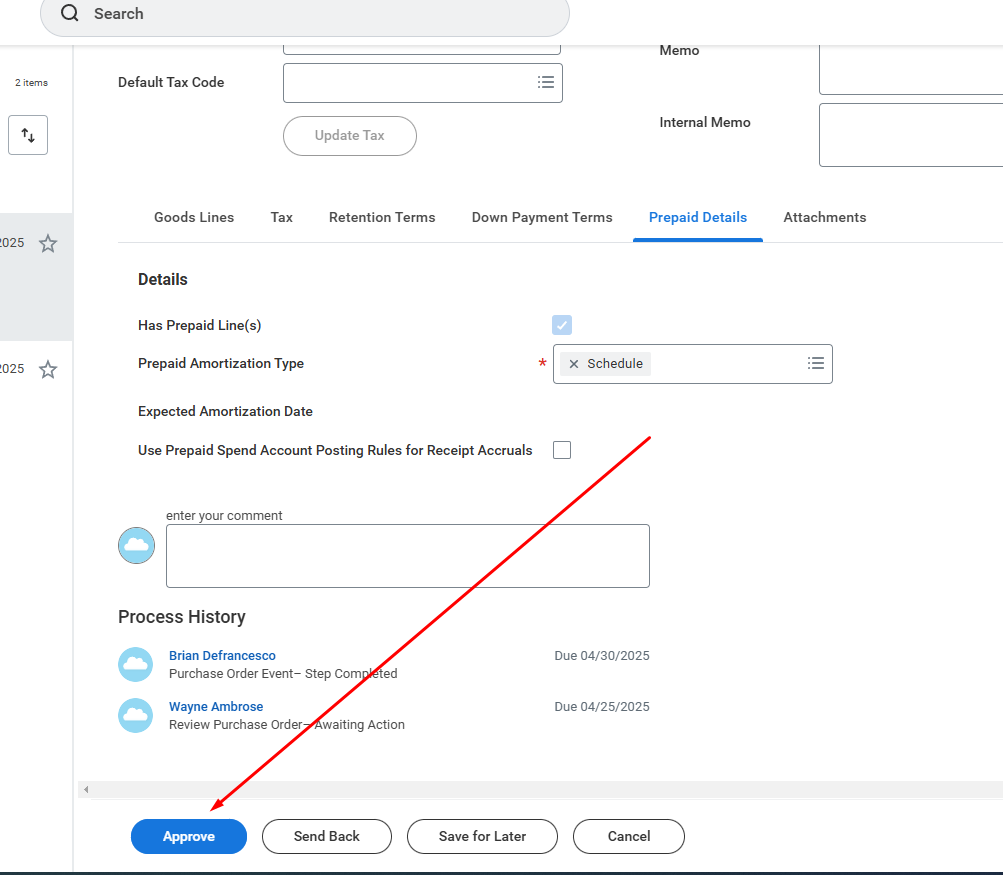Click the Send Back button
The image size is (1003, 875).
pos(327,836)
